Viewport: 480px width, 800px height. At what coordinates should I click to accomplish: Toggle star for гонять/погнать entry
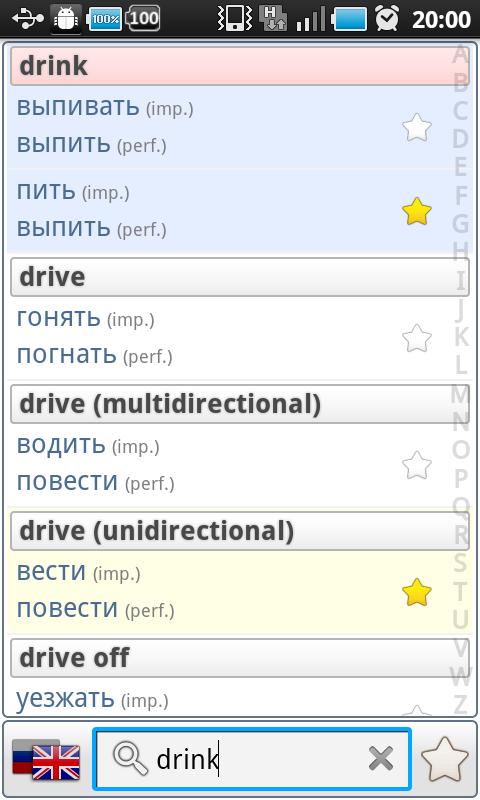pos(417,338)
